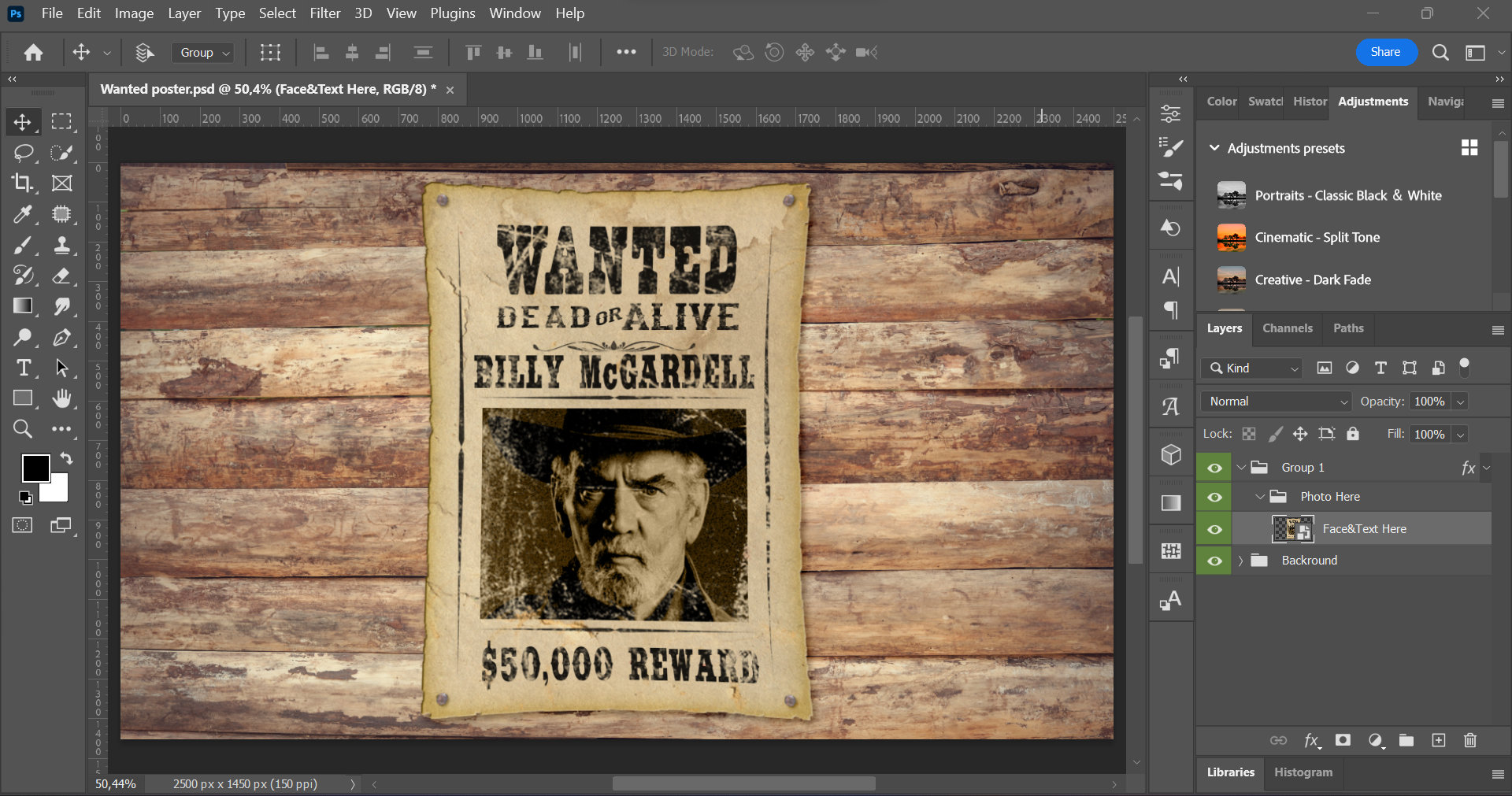Toggle visibility of Face&Text Here layer

[x=1214, y=529]
